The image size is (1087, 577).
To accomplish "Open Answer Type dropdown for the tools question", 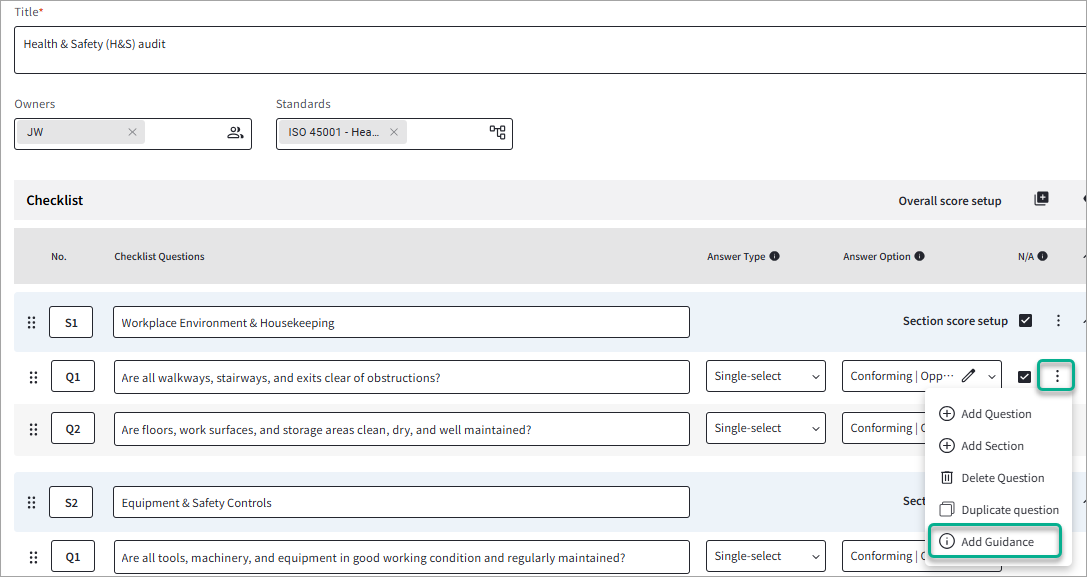I will [766, 556].
